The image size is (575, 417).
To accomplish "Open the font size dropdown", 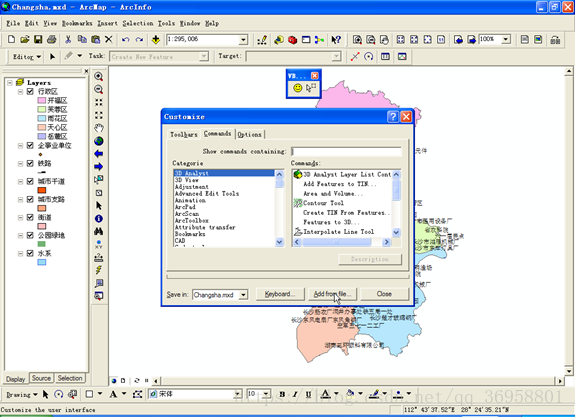I will 267,394.
